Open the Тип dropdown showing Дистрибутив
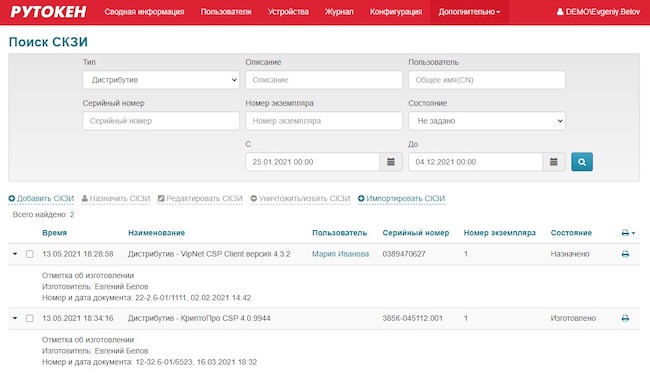Image resolution: width=650 pixels, height=389 pixels. (x=161, y=80)
